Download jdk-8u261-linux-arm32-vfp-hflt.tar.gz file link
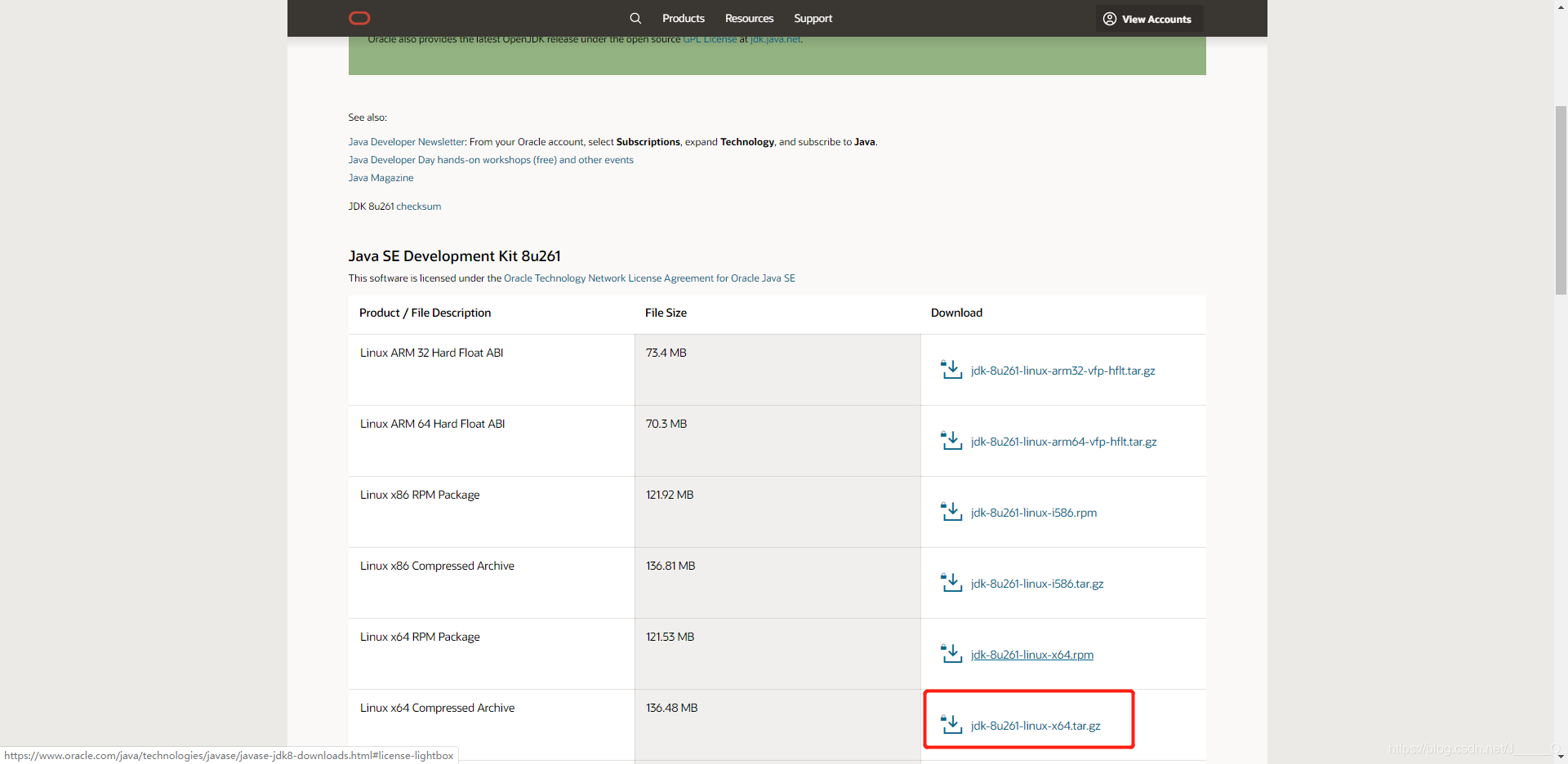1568x764 pixels. [1062, 371]
